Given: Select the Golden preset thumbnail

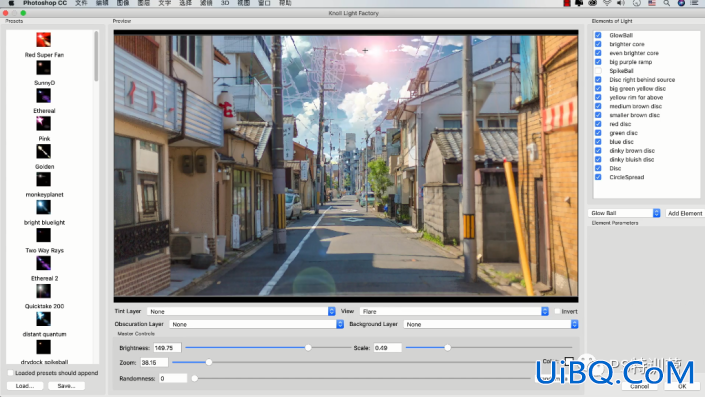Looking at the screenshot, I should 44,152.
